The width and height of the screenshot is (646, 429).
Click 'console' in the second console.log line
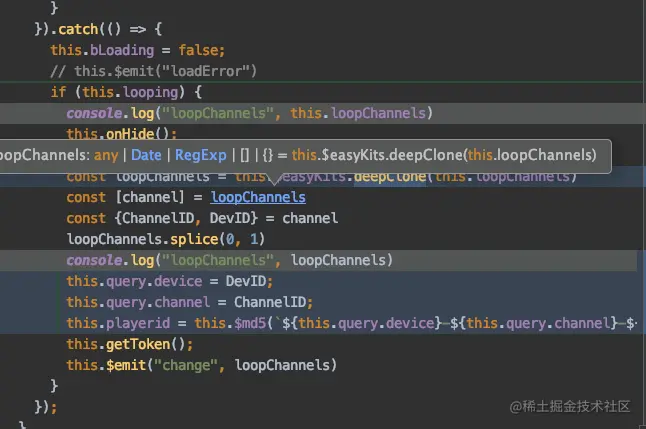94,260
